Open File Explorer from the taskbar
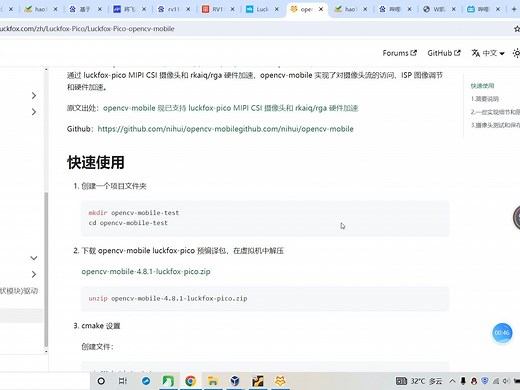 (x=212, y=381)
